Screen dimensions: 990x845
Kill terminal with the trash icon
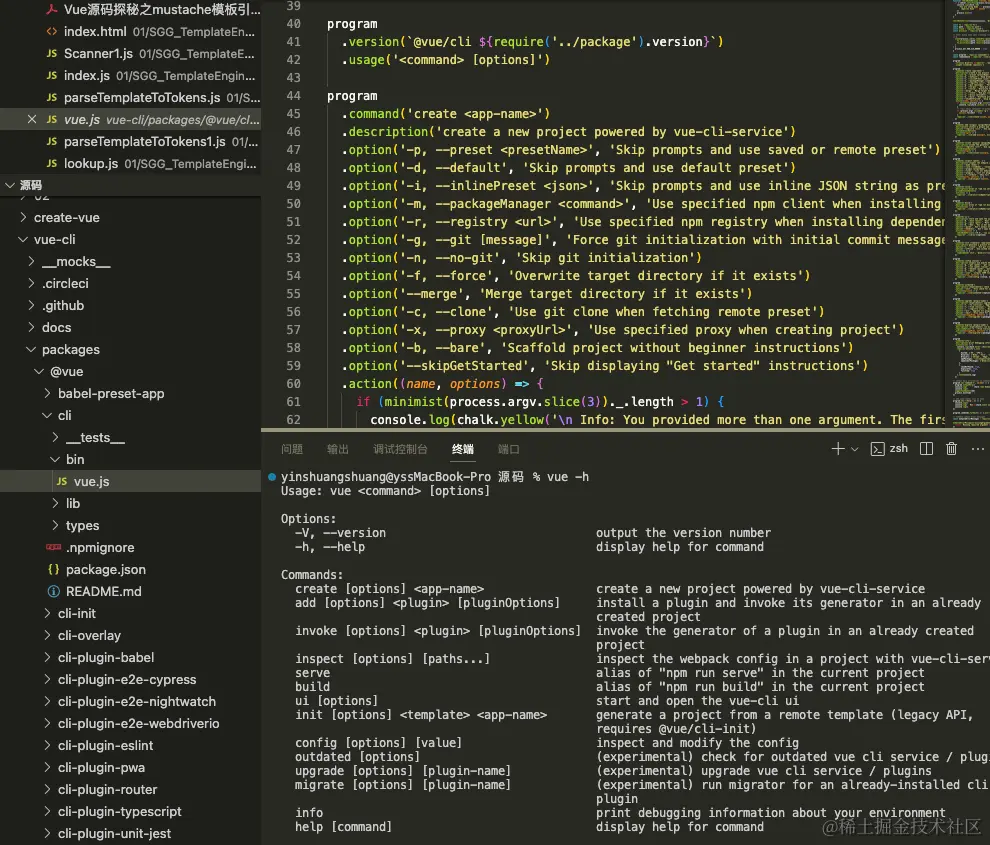(x=951, y=448)
